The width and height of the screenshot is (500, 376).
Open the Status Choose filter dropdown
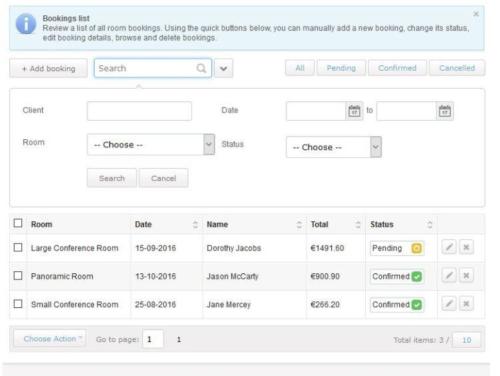pos(334,147)
